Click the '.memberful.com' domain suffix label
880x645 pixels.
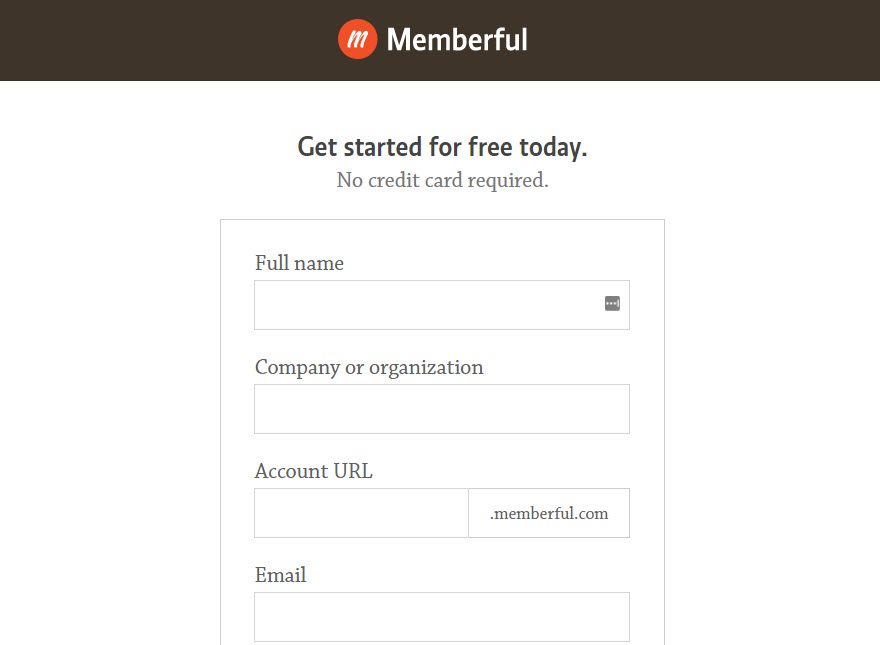point(548,513)
